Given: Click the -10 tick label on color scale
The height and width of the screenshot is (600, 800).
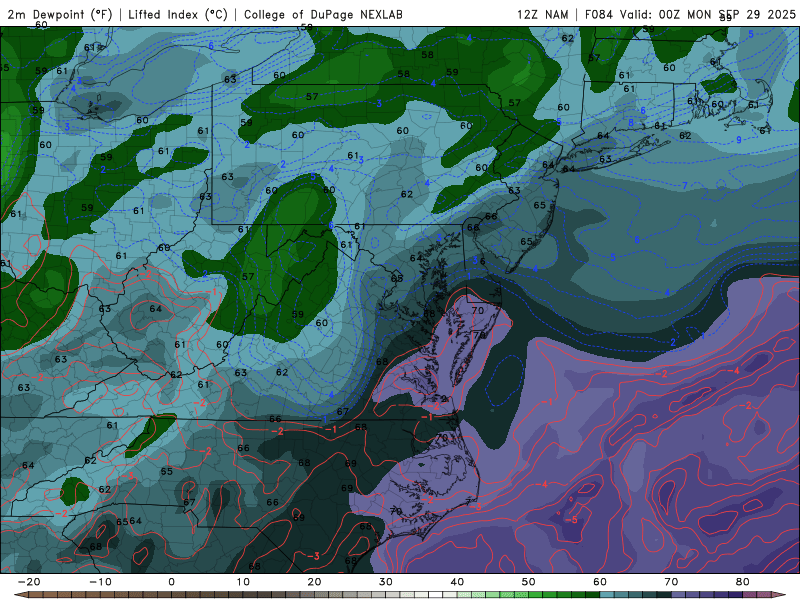Looking at the screenshot, I should 100,582.
